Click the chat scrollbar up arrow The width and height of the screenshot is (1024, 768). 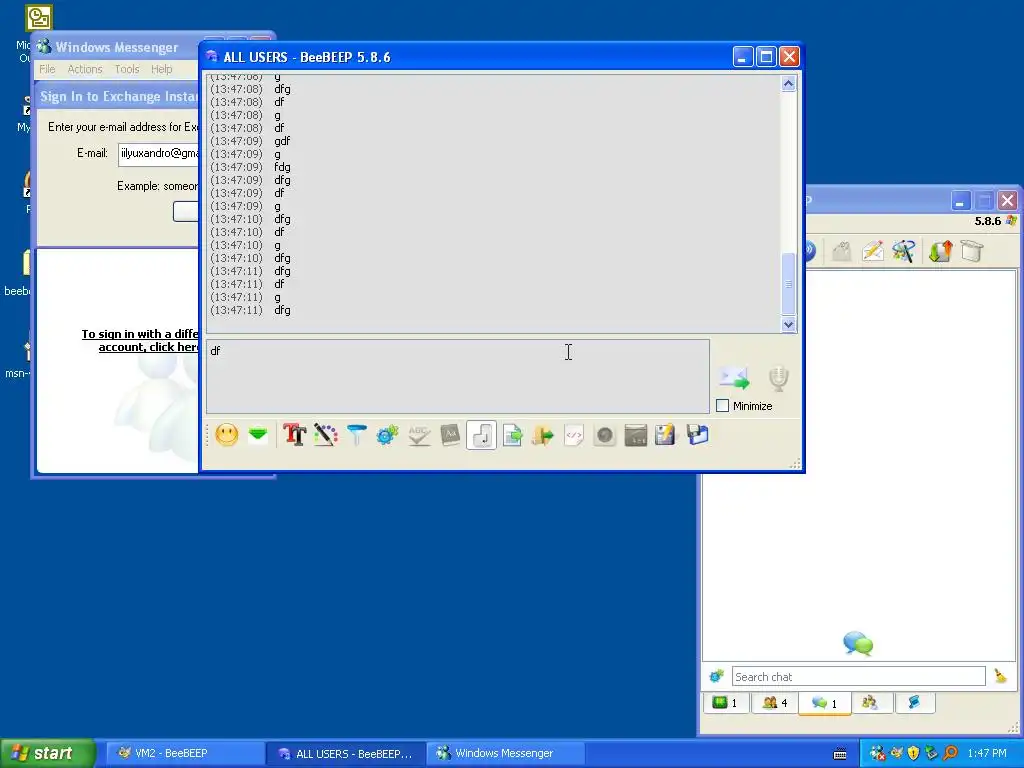pyautogui.click(x=789, y=84)
